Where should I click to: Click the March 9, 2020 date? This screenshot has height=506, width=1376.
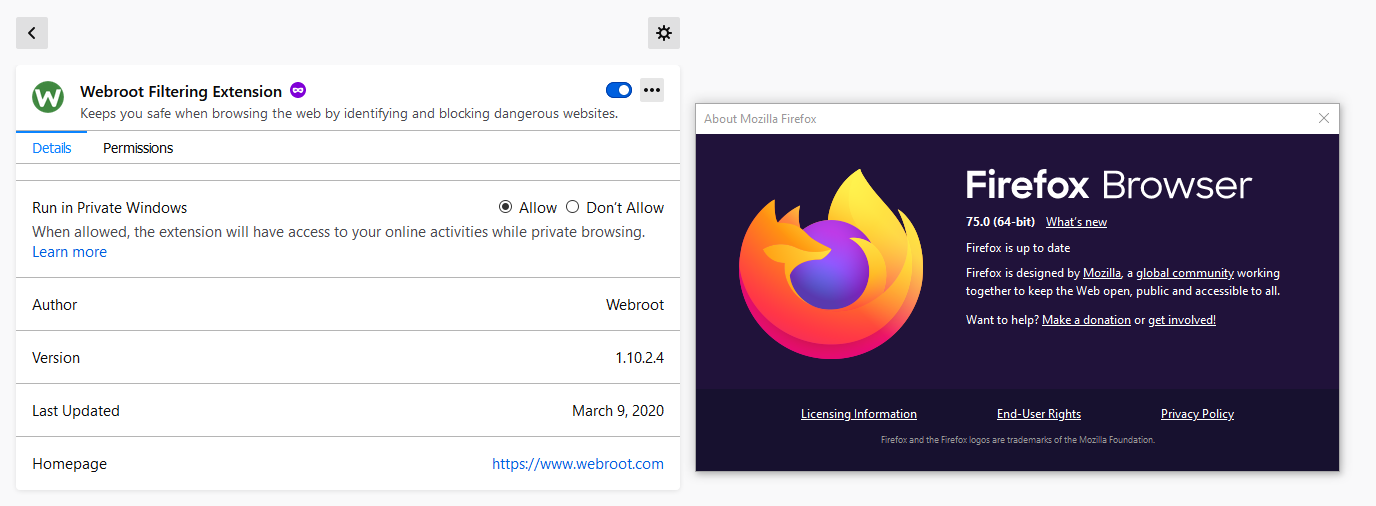(x=618, y=411)
